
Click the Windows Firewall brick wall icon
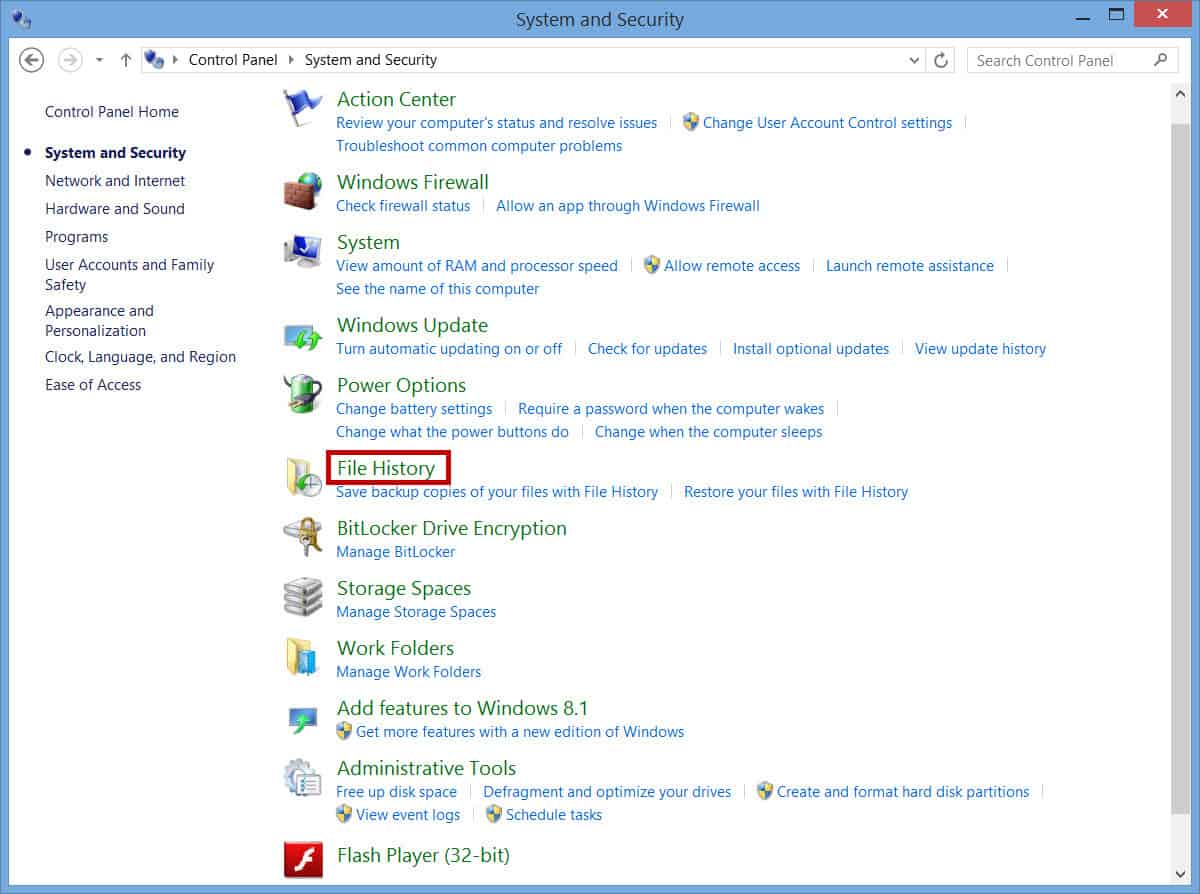click(303, 190)
